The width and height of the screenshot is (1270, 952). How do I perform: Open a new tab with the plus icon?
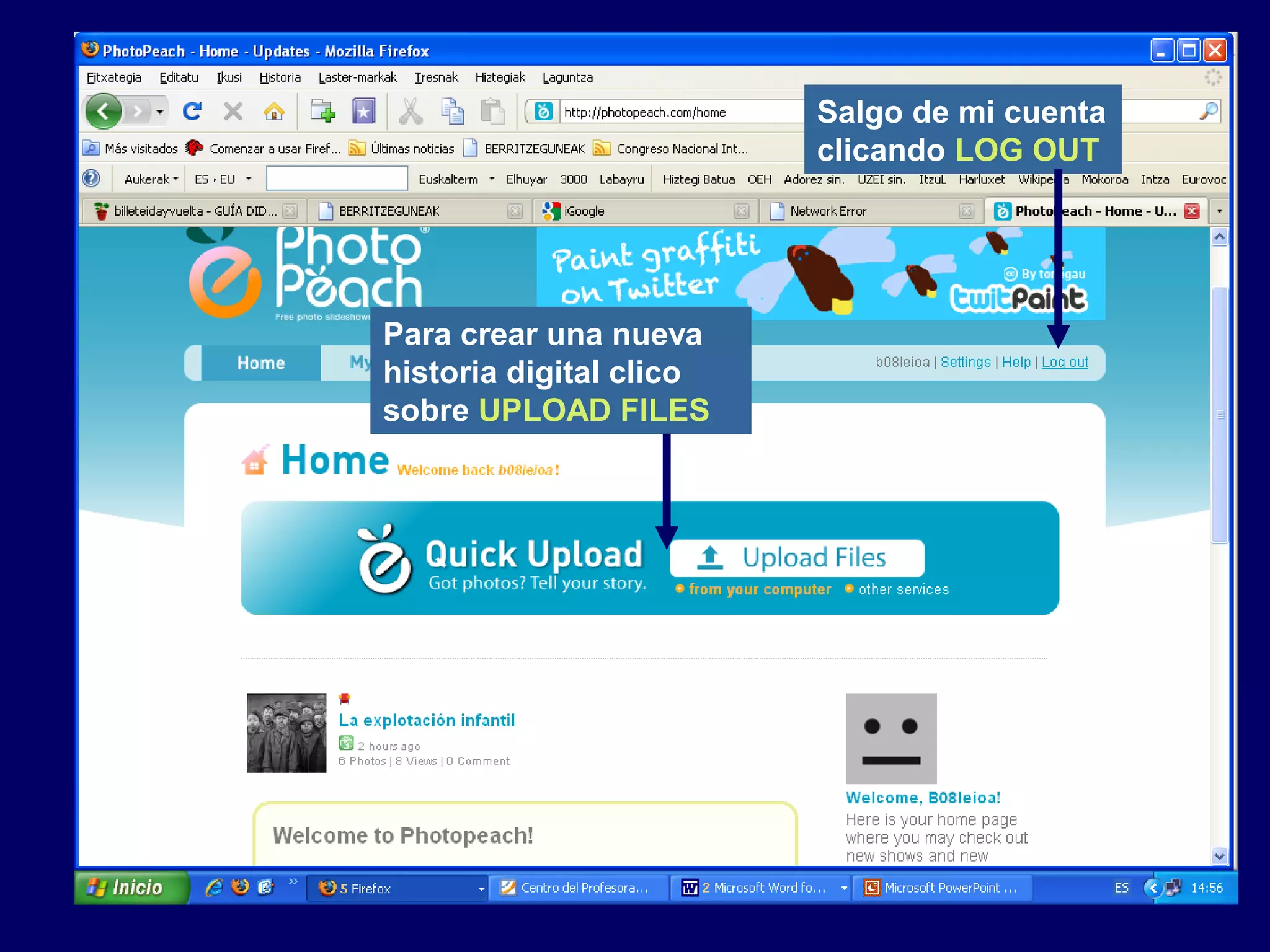click(322, 112)
